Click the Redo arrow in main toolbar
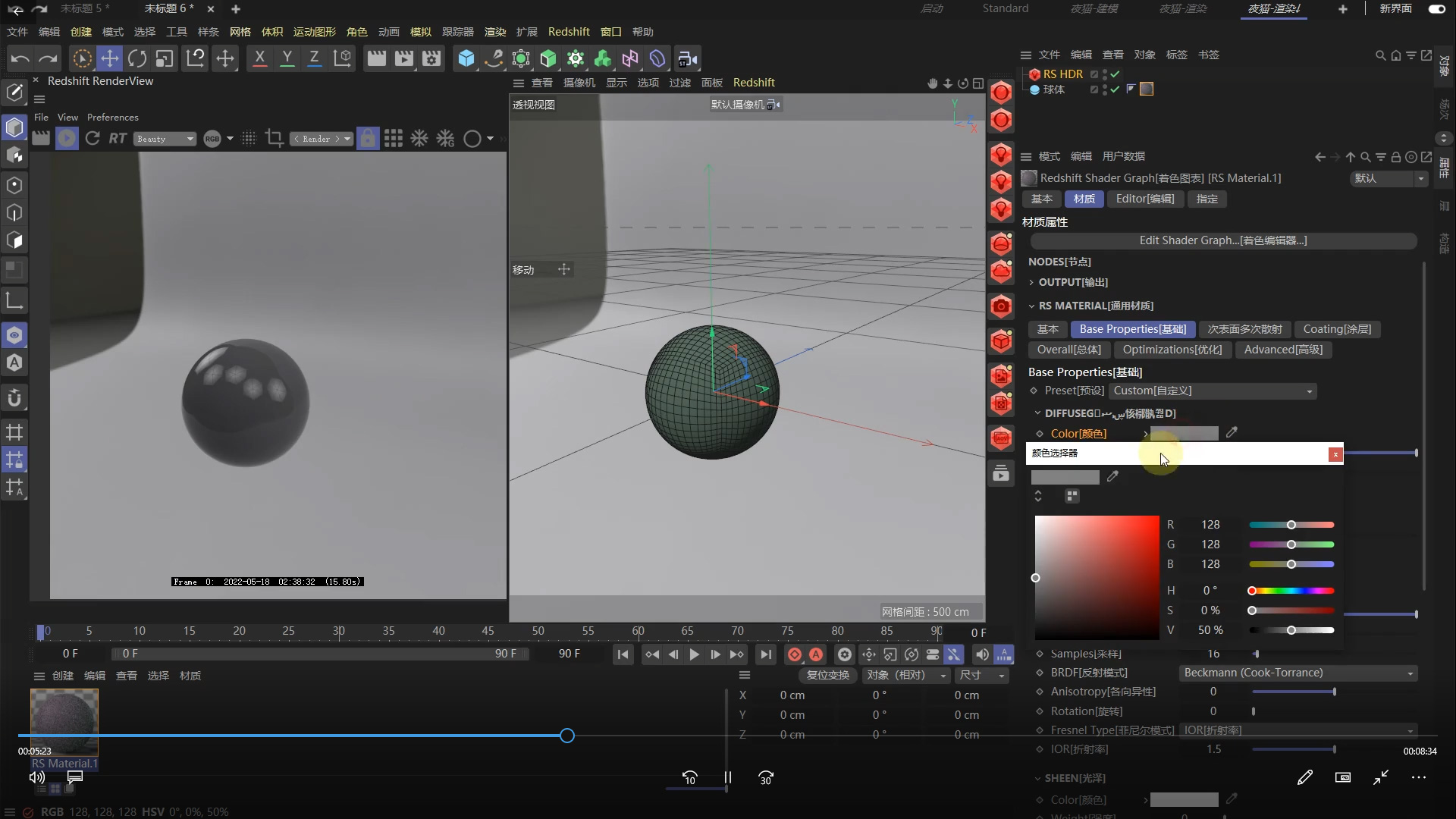 [x=48, y=58]
